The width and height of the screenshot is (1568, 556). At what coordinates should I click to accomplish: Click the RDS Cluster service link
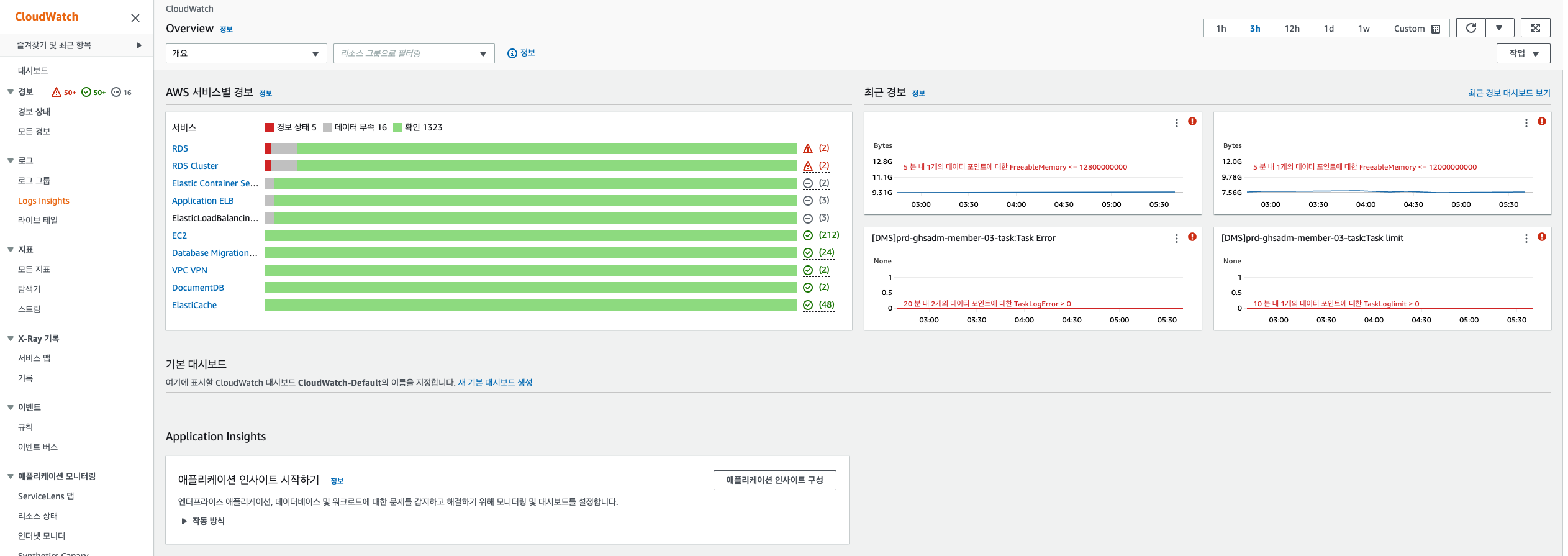195,166
